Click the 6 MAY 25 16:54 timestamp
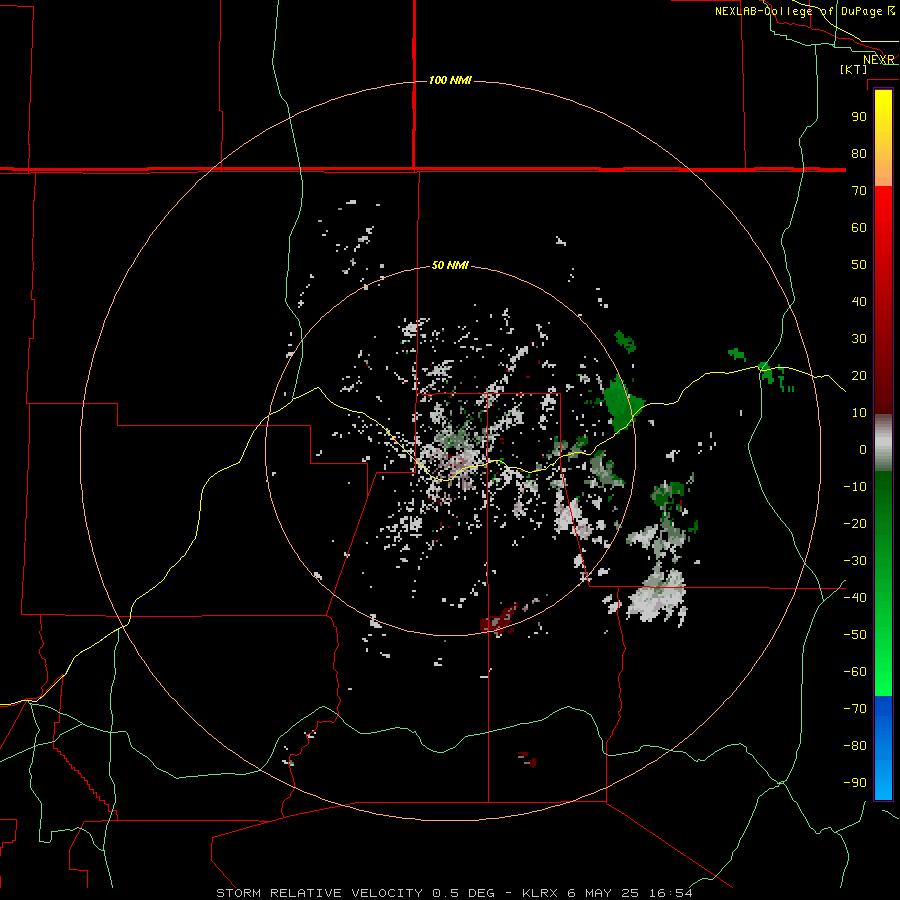 click(630, 893)
